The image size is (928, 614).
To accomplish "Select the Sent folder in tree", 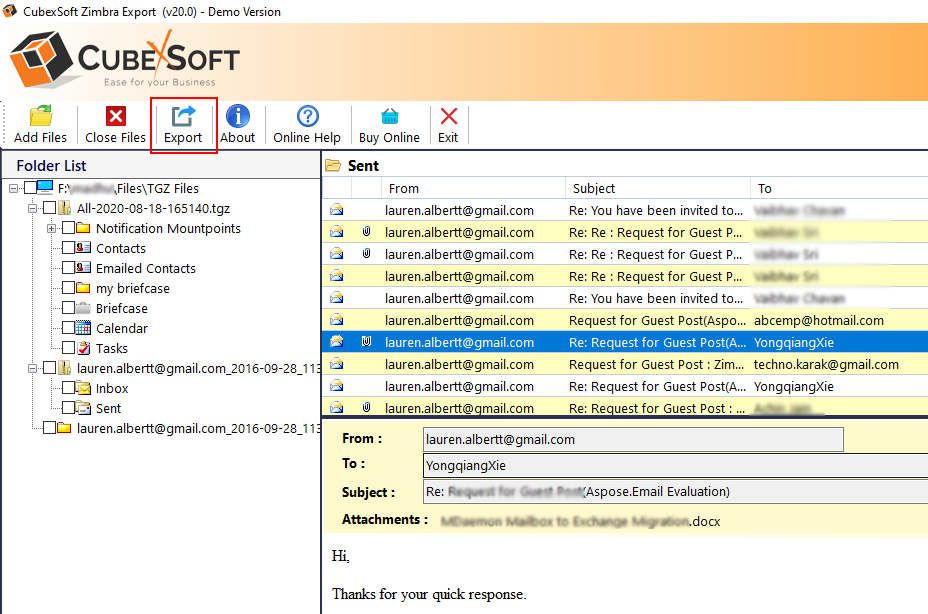I will [108, 408].
